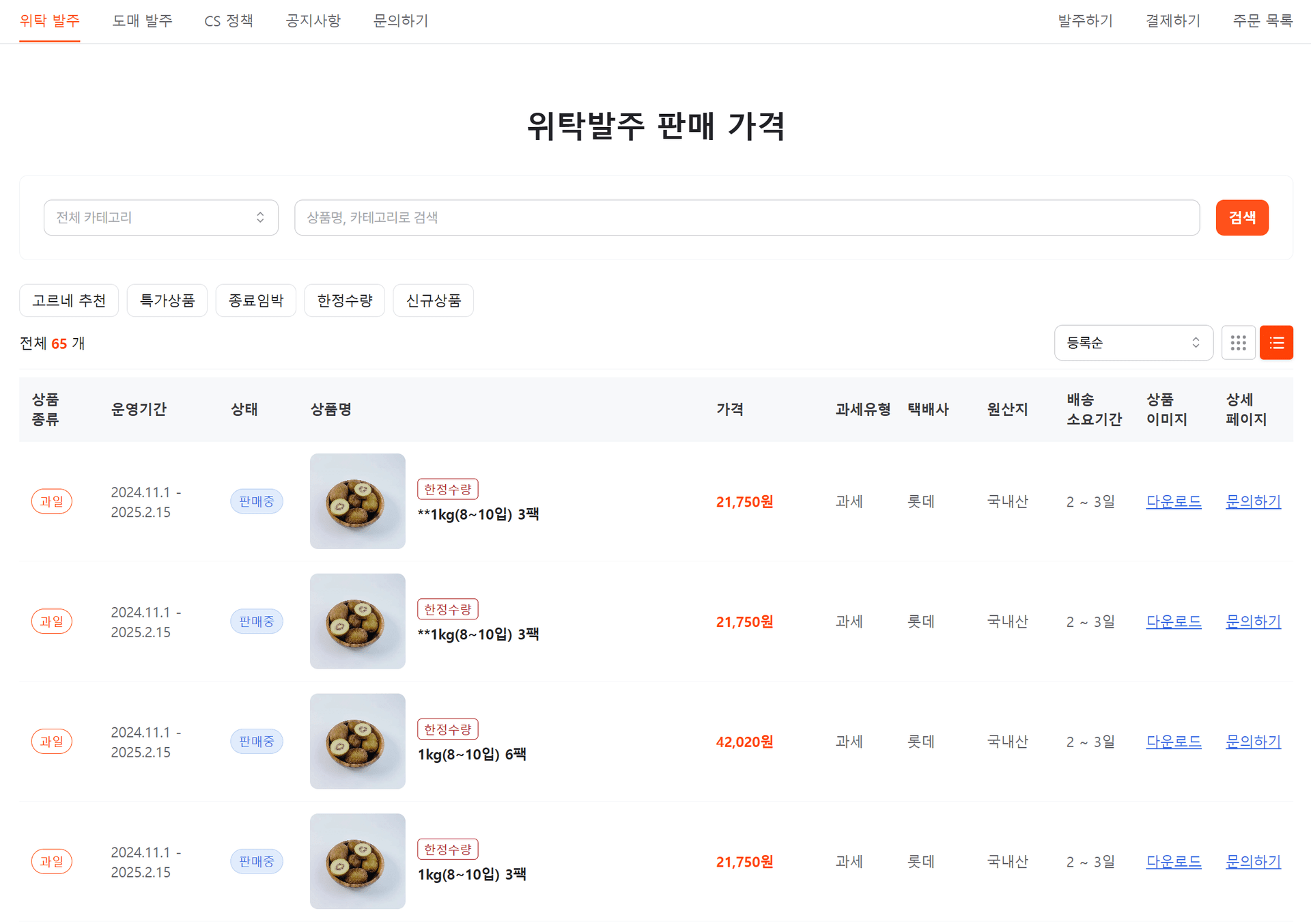Toggle the 한정수량 filter chip
This screenshot has height=924, width=1311.
[344, 300]
